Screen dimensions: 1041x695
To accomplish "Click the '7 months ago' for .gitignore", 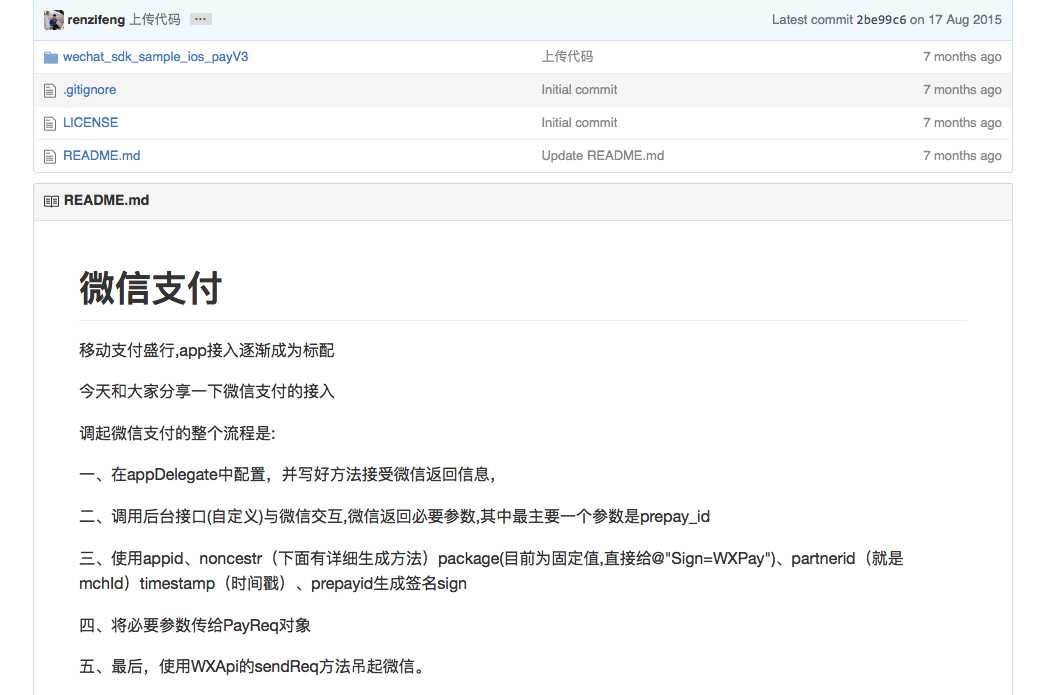I will click(962, 90).
